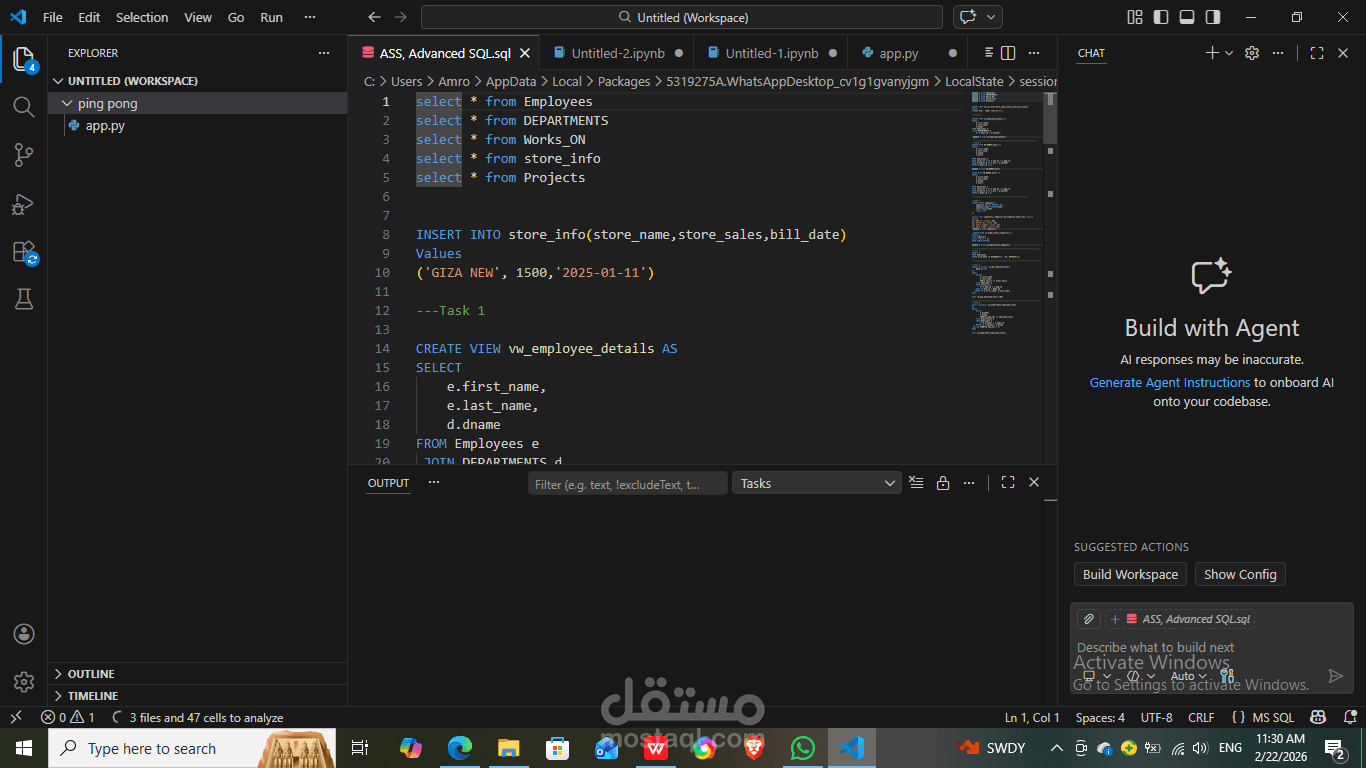Open File Explorer from the taskbar

coord(508,747)
